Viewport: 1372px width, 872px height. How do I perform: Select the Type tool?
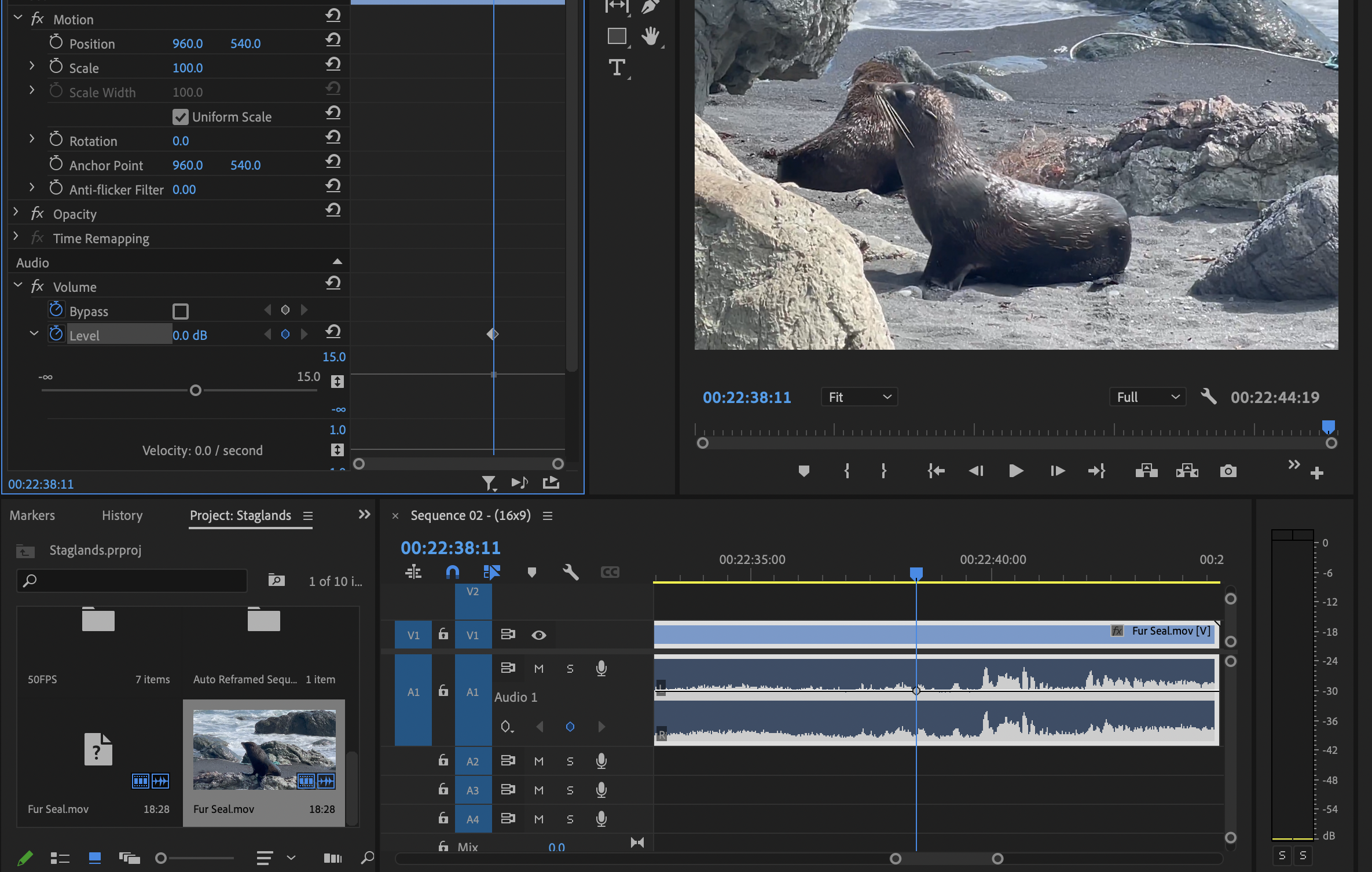coord(617,68)
